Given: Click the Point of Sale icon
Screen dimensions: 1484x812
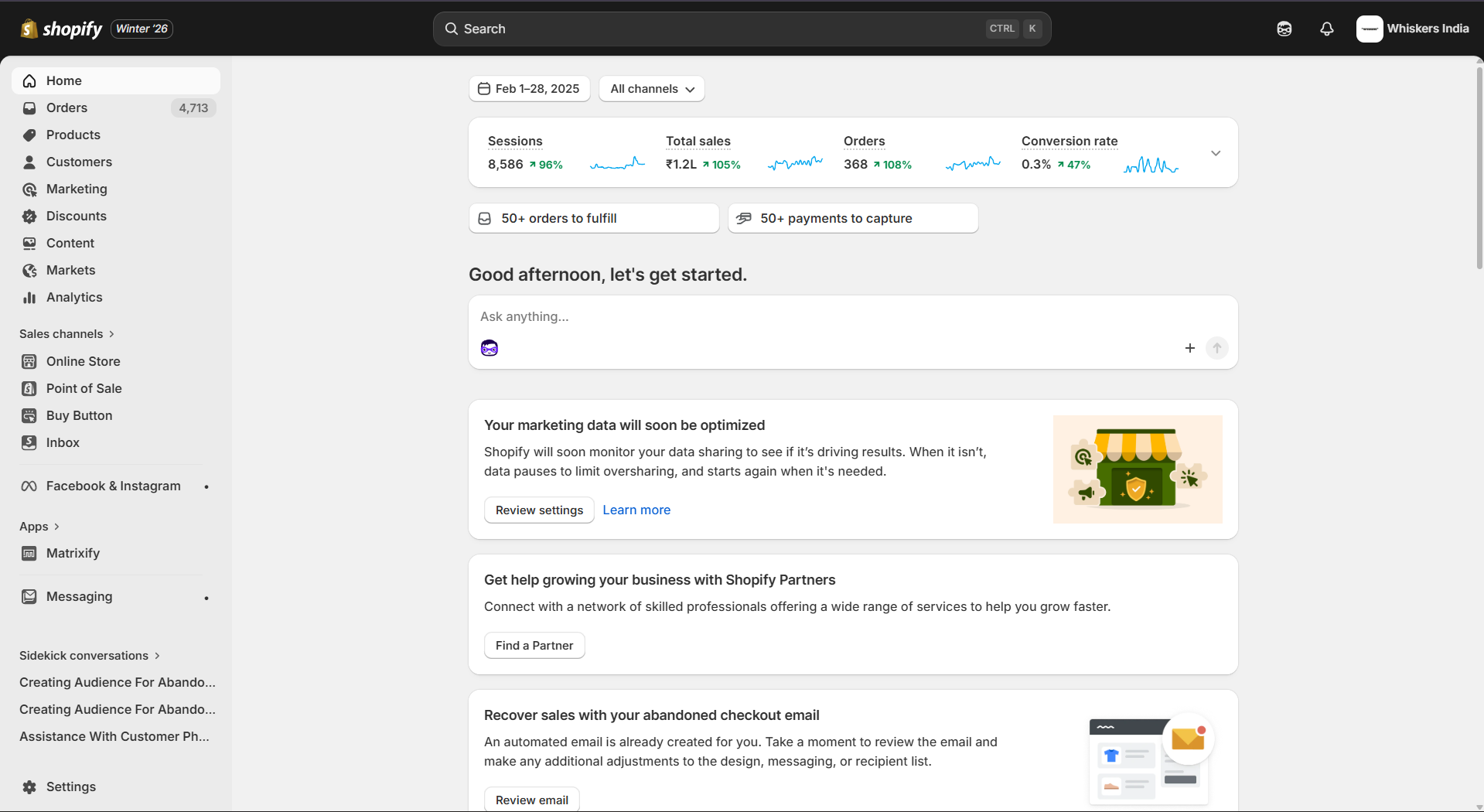Looking at the screenshot, I should click(29, 388).
